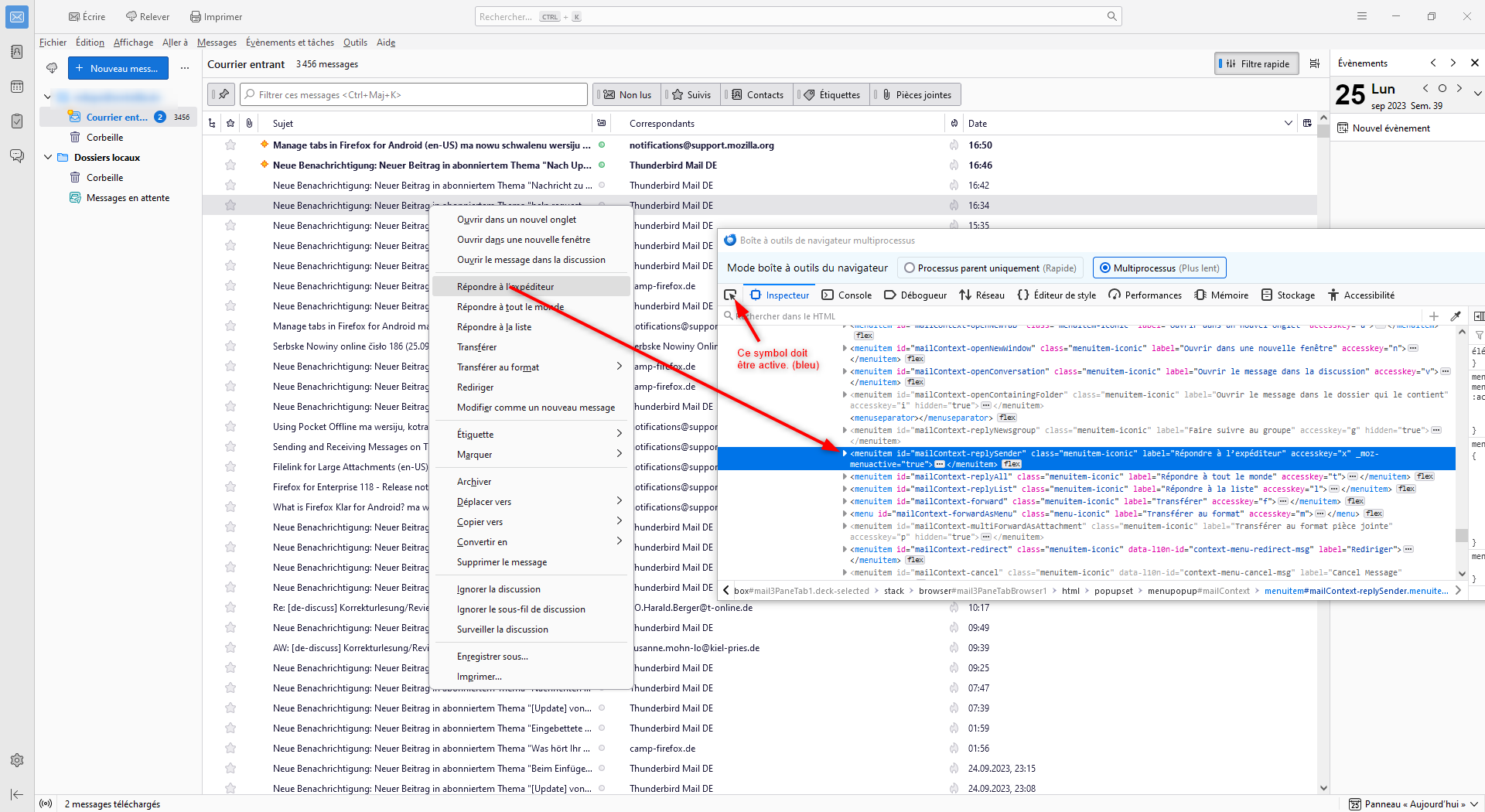Expand the Étiquette submenu
This screenshot has height=812, width=1485.
619,434
